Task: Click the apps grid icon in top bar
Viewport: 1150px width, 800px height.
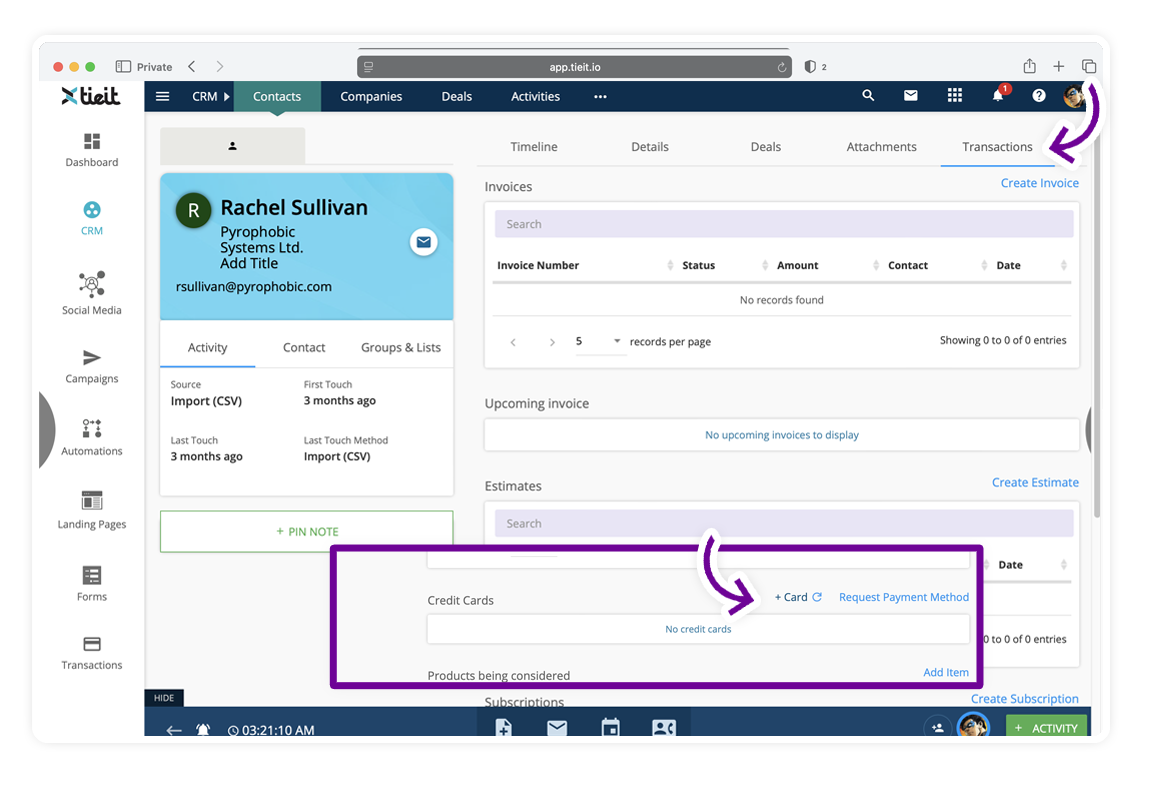Action: tap(955, 96)
